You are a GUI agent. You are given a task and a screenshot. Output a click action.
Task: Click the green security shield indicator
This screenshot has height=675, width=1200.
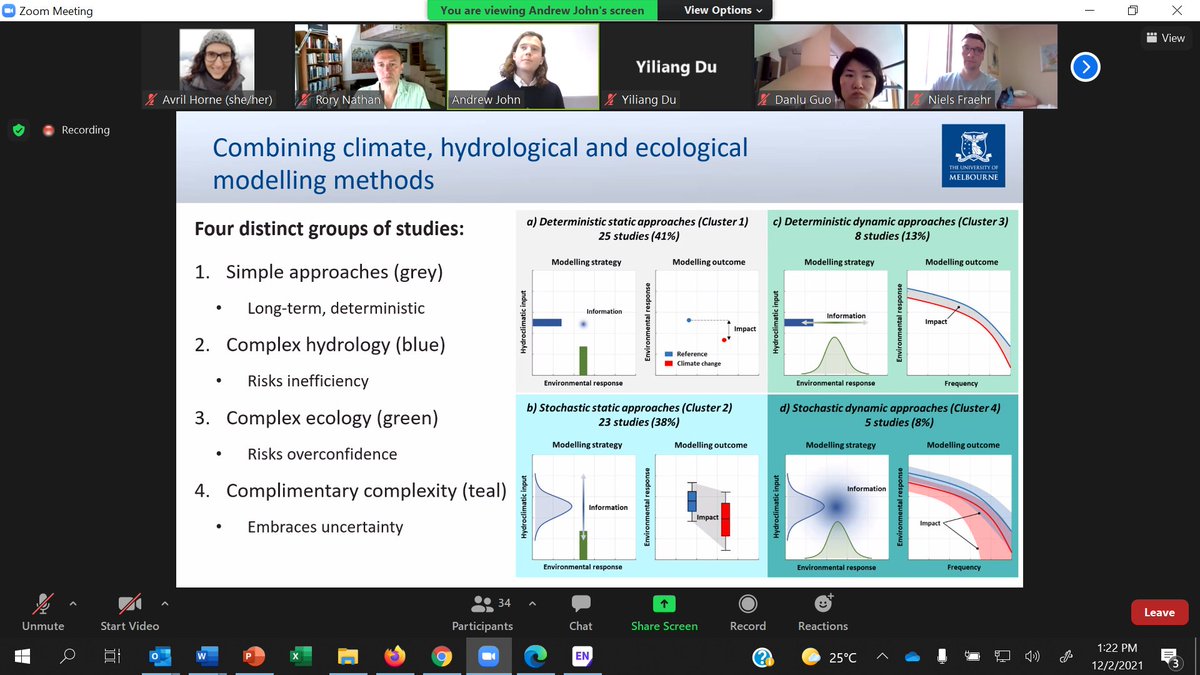click(x=19, y=130)
